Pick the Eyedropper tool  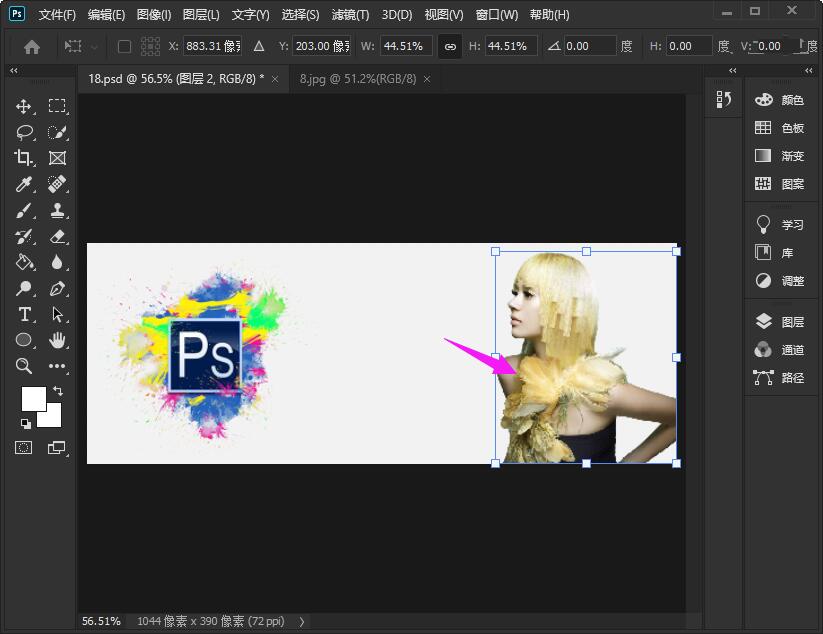tap(24, 184)
